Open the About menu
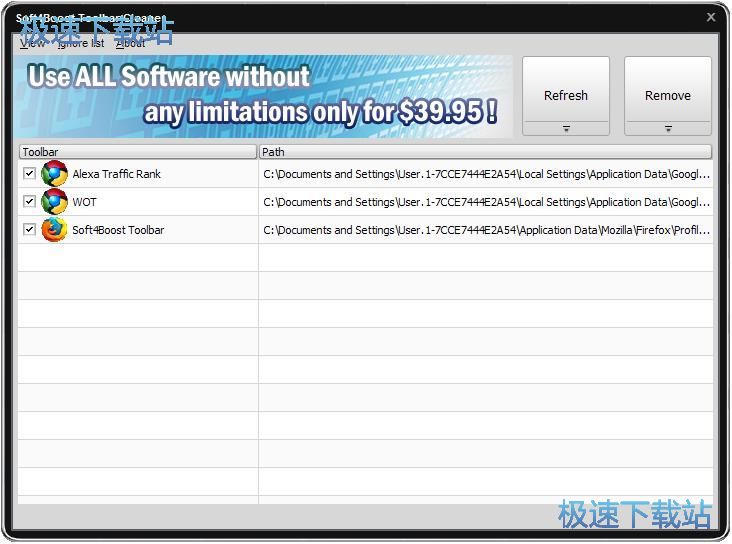The width and height of the screenshot is (732, 544). tap(130, 43)
